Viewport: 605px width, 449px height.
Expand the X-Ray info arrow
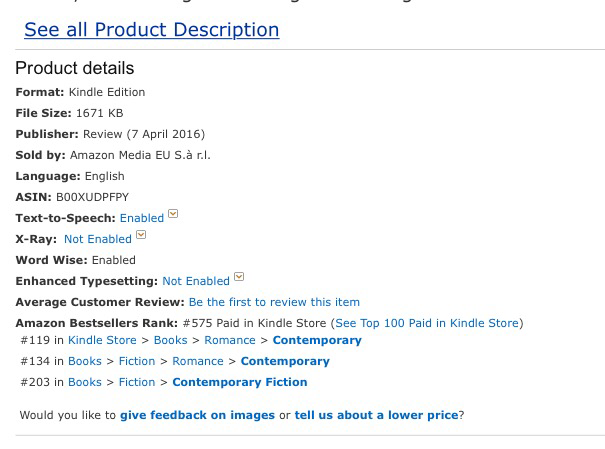[141, 235]
